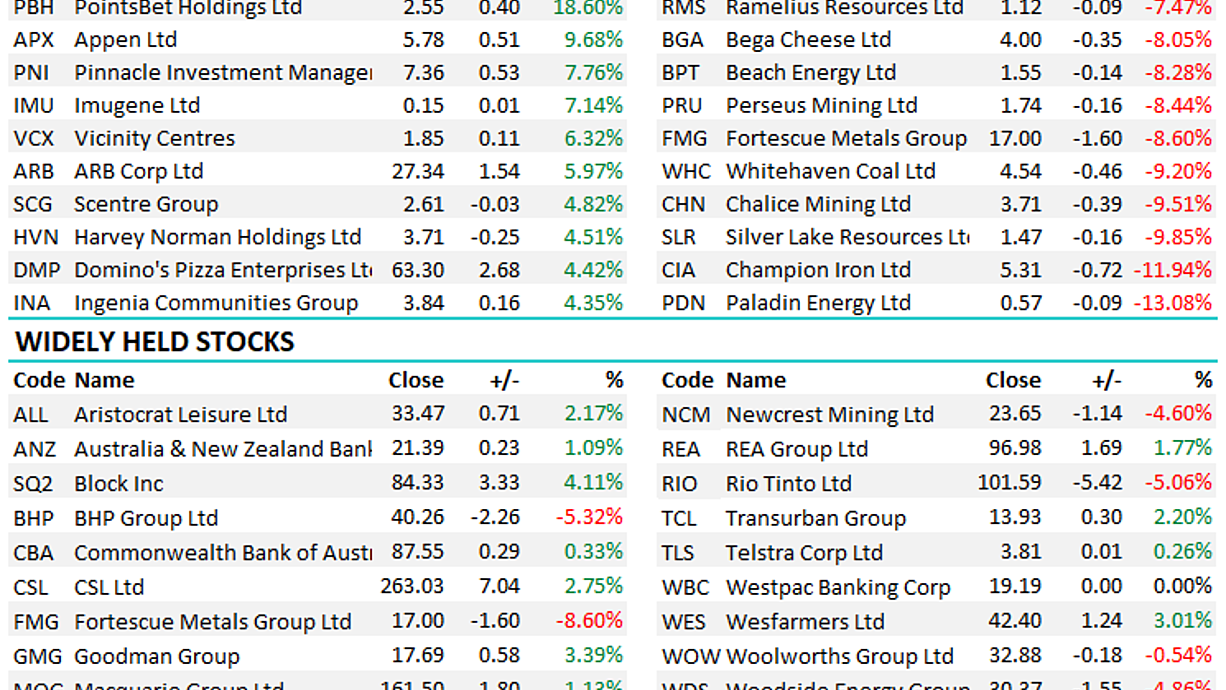This screenshot has height=690, width=1226.
Task: Select Aristocrat's 33.47 close price
Action: point(418,414)
